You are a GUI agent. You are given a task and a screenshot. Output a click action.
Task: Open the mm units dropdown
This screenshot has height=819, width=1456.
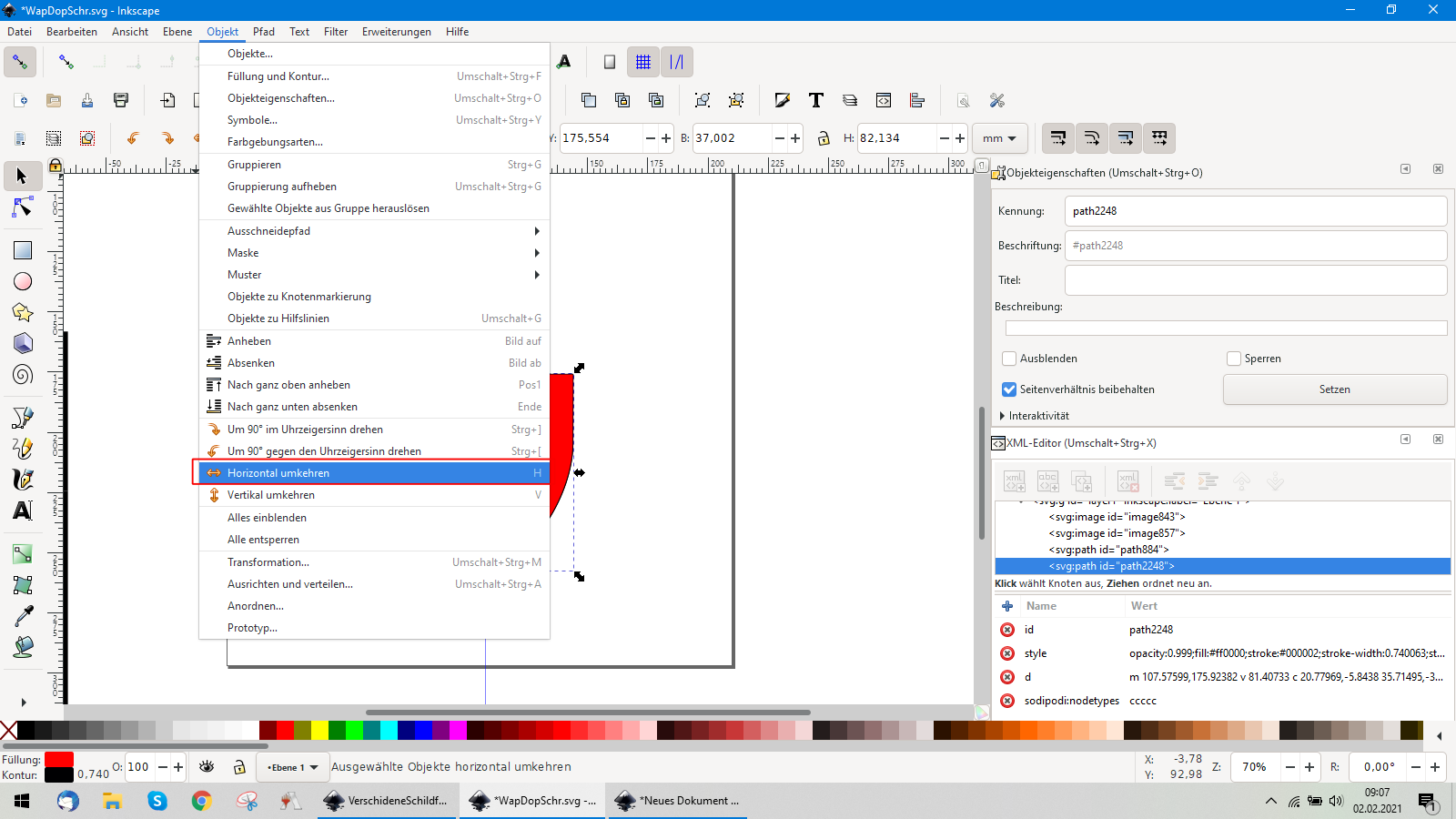coord(999,138)
